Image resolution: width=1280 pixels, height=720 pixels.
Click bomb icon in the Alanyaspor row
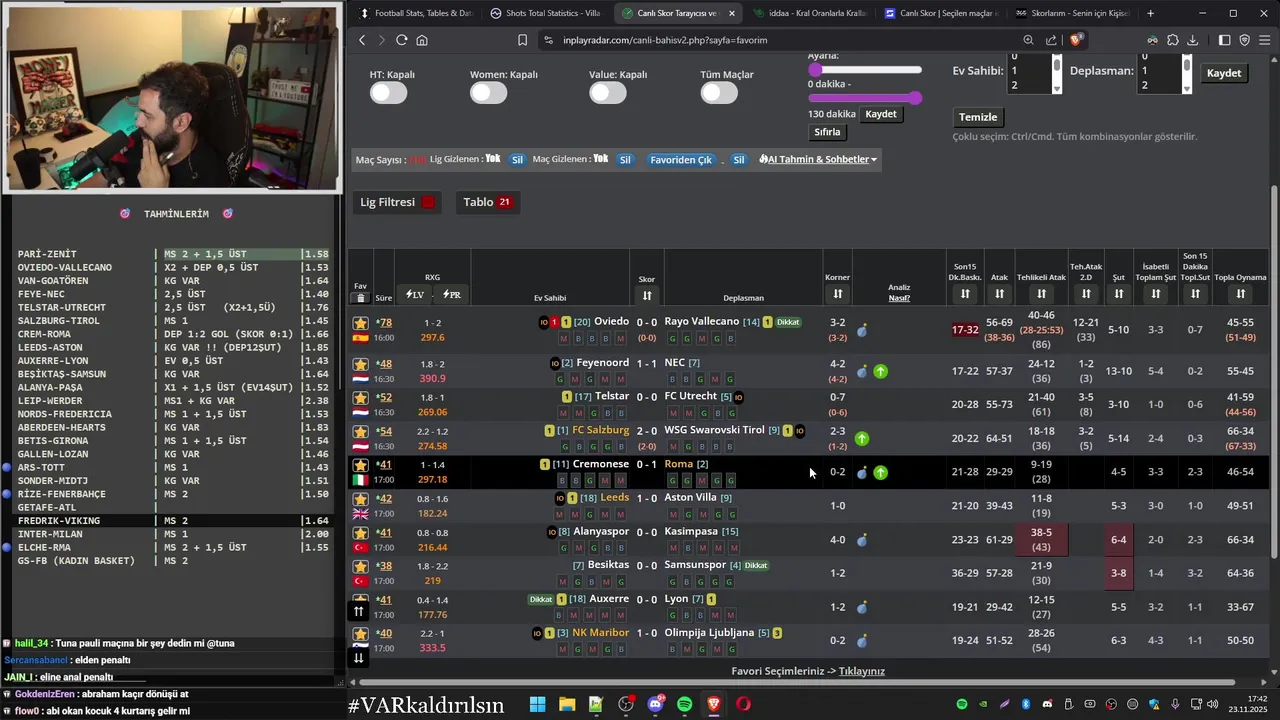pos(862,540)
